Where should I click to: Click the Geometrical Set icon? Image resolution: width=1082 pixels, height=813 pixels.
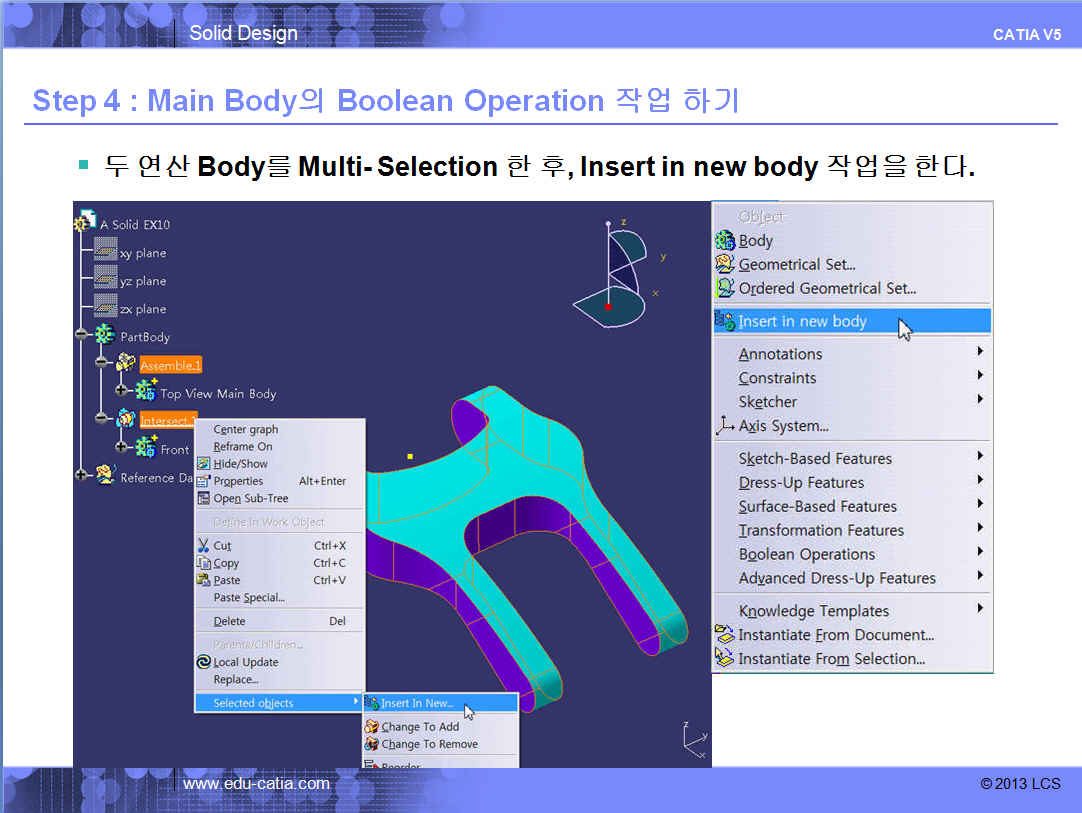[725, 265]
